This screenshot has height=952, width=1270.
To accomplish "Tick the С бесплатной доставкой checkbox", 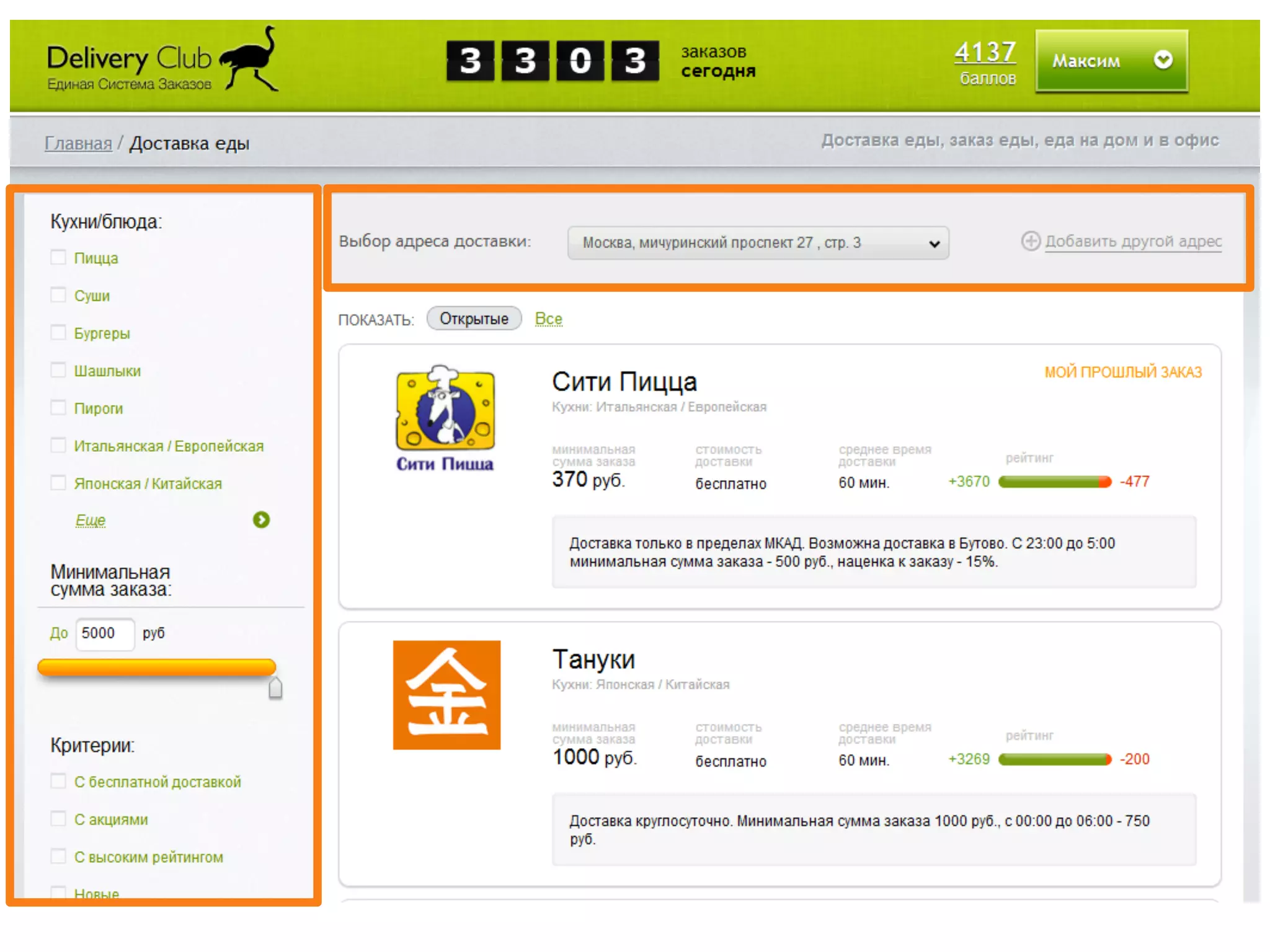I will [58, 781].
